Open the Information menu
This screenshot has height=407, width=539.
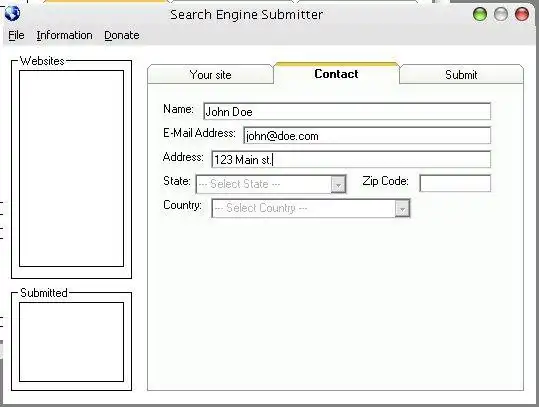(64, 35)
